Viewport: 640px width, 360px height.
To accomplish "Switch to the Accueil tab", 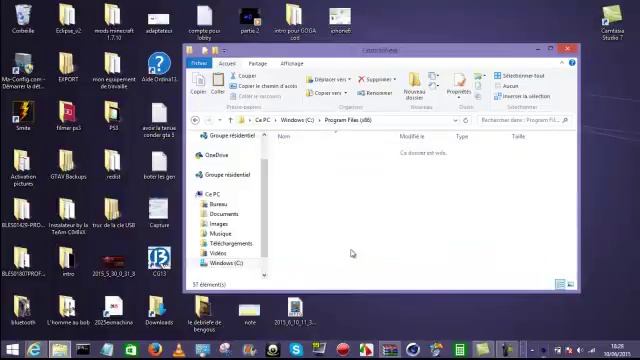I will tap(227, 64).
